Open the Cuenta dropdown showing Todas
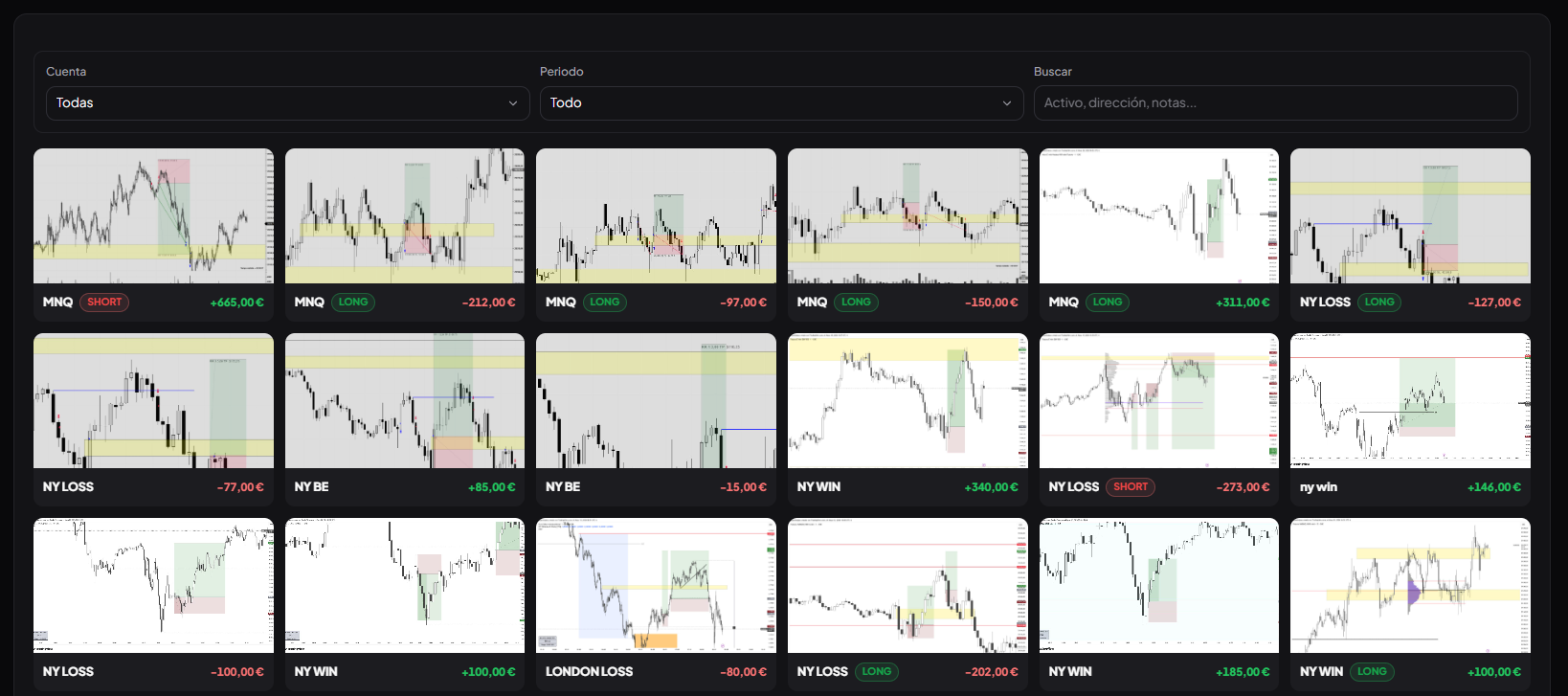Viewport: 1568px width, 696px height. pyautogui.click(x=287, y=103)
